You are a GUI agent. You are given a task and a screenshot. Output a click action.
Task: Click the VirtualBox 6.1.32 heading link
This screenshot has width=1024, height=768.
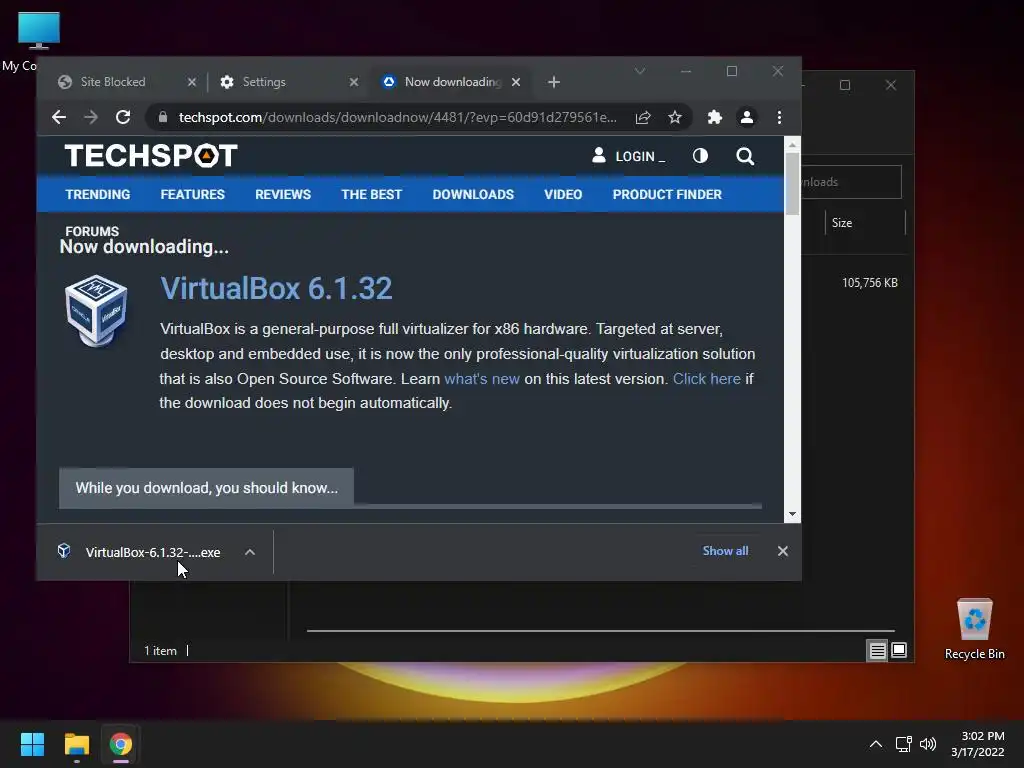pyautogui.click(x=276, y=289)
